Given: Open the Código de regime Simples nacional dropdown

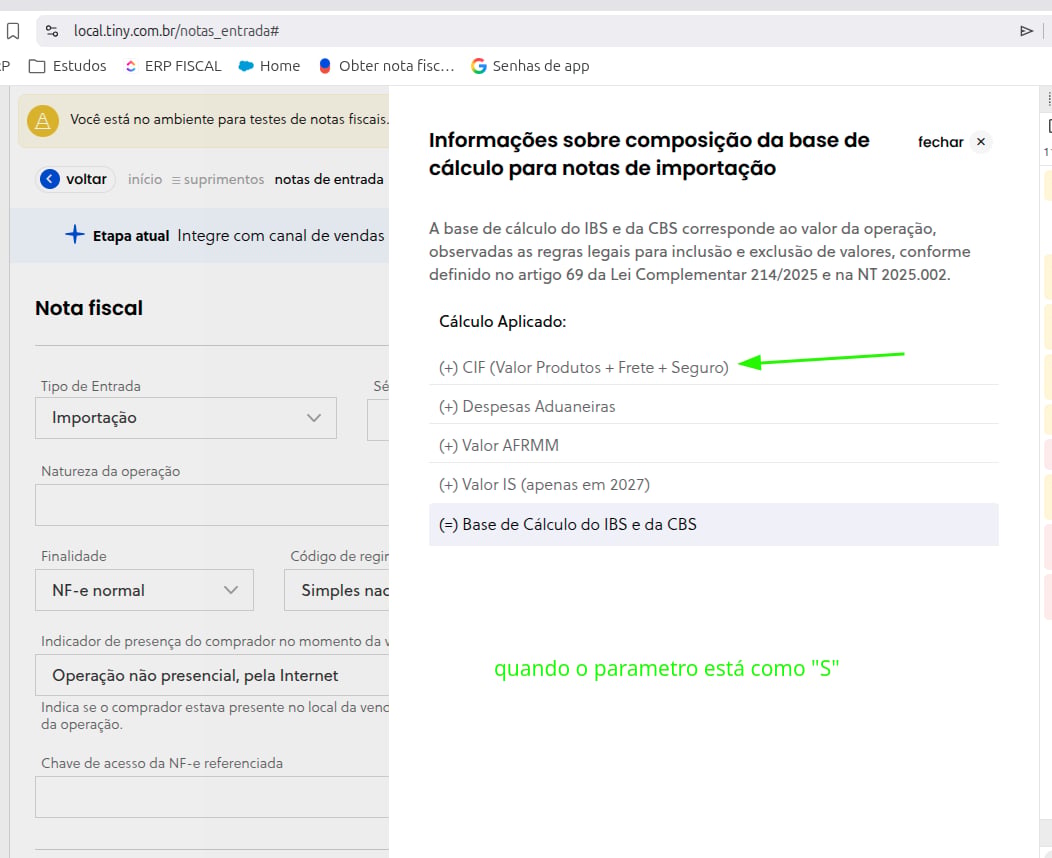Looking at the screenshot, I should (x=337, y=590).
